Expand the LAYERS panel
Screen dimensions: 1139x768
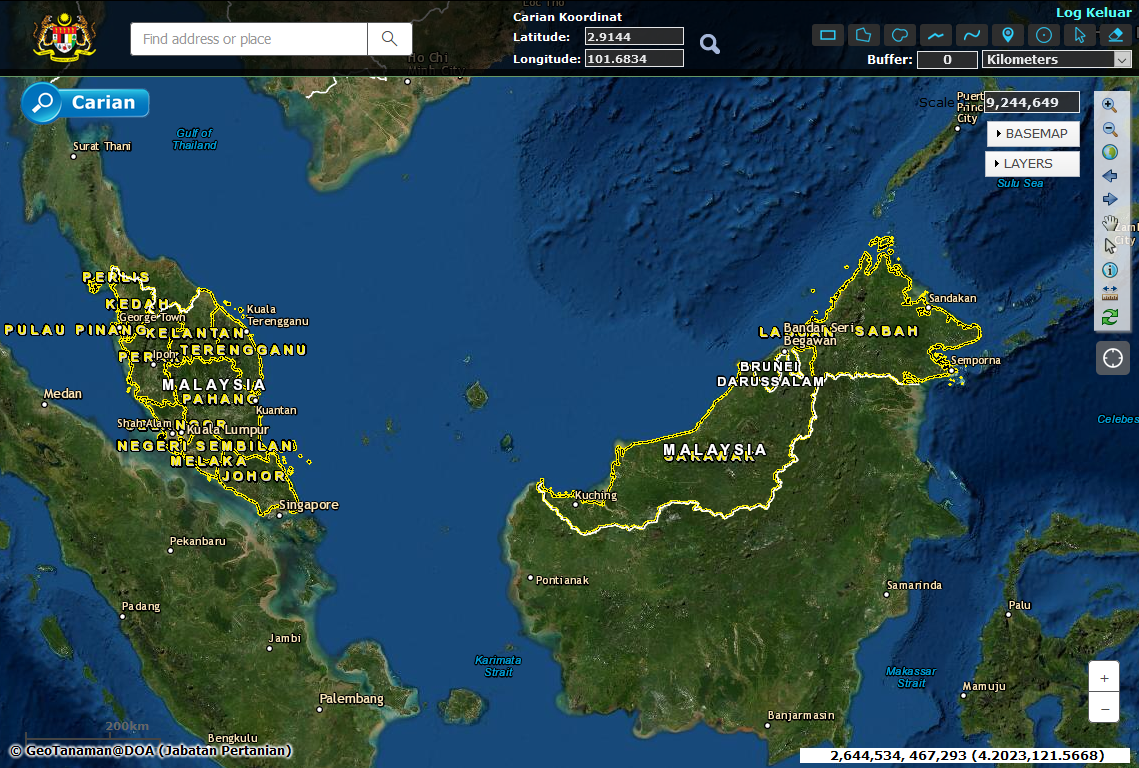click(1033, 164)
